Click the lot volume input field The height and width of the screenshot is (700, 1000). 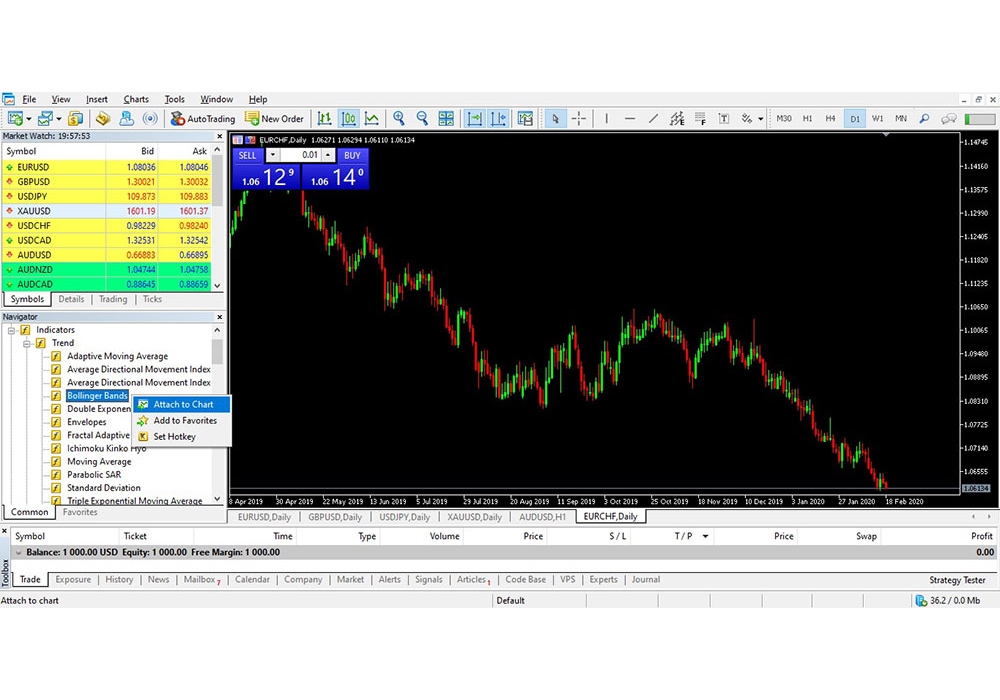click(x=300, y=155)
